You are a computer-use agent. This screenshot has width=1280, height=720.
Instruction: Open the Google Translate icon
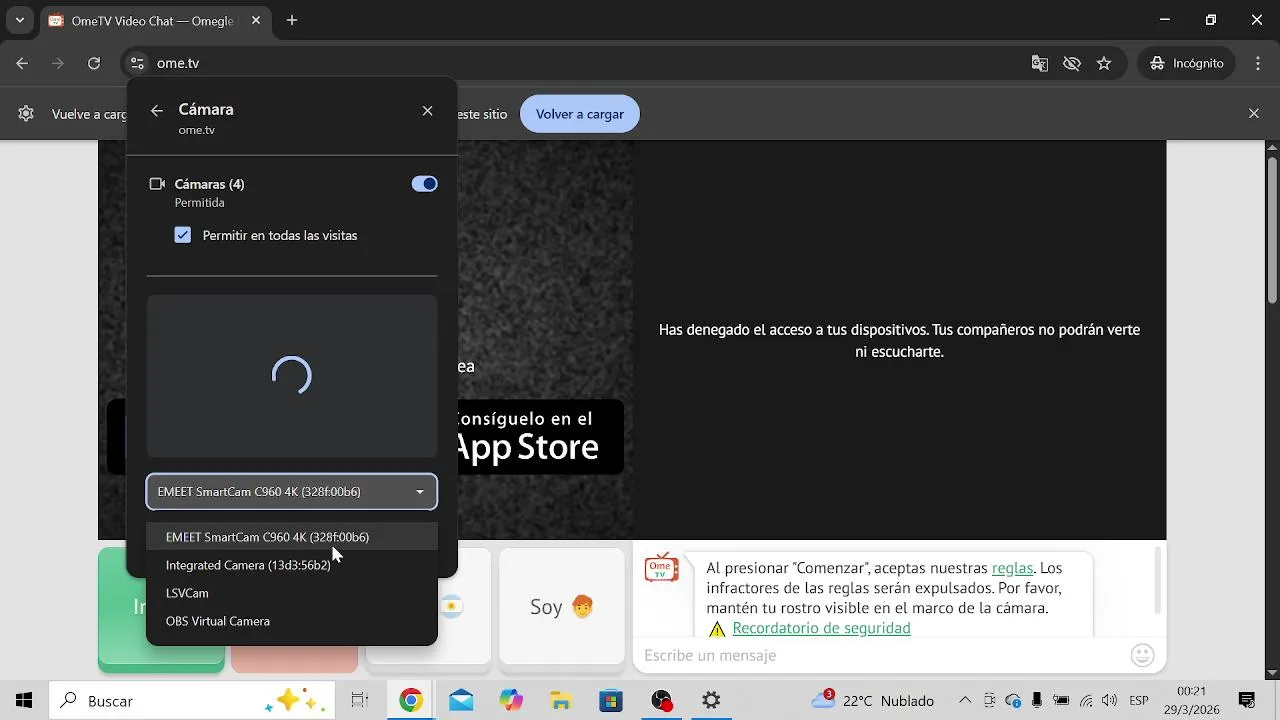tap(1040, 63)
